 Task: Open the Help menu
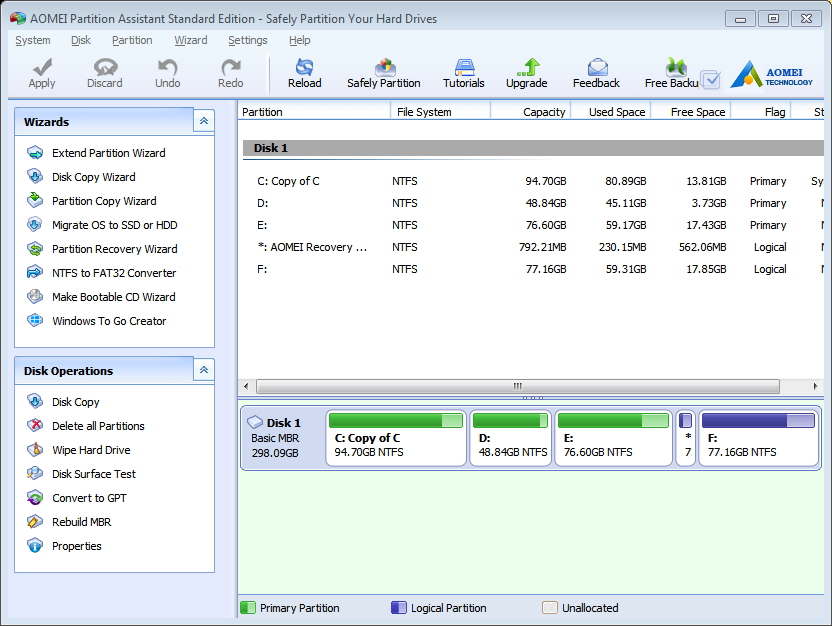pyautogui.click(x=300, y=40)
